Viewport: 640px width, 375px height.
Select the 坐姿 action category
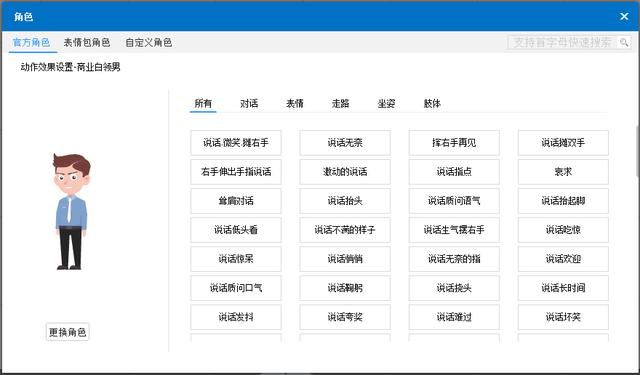click(386, 103)
